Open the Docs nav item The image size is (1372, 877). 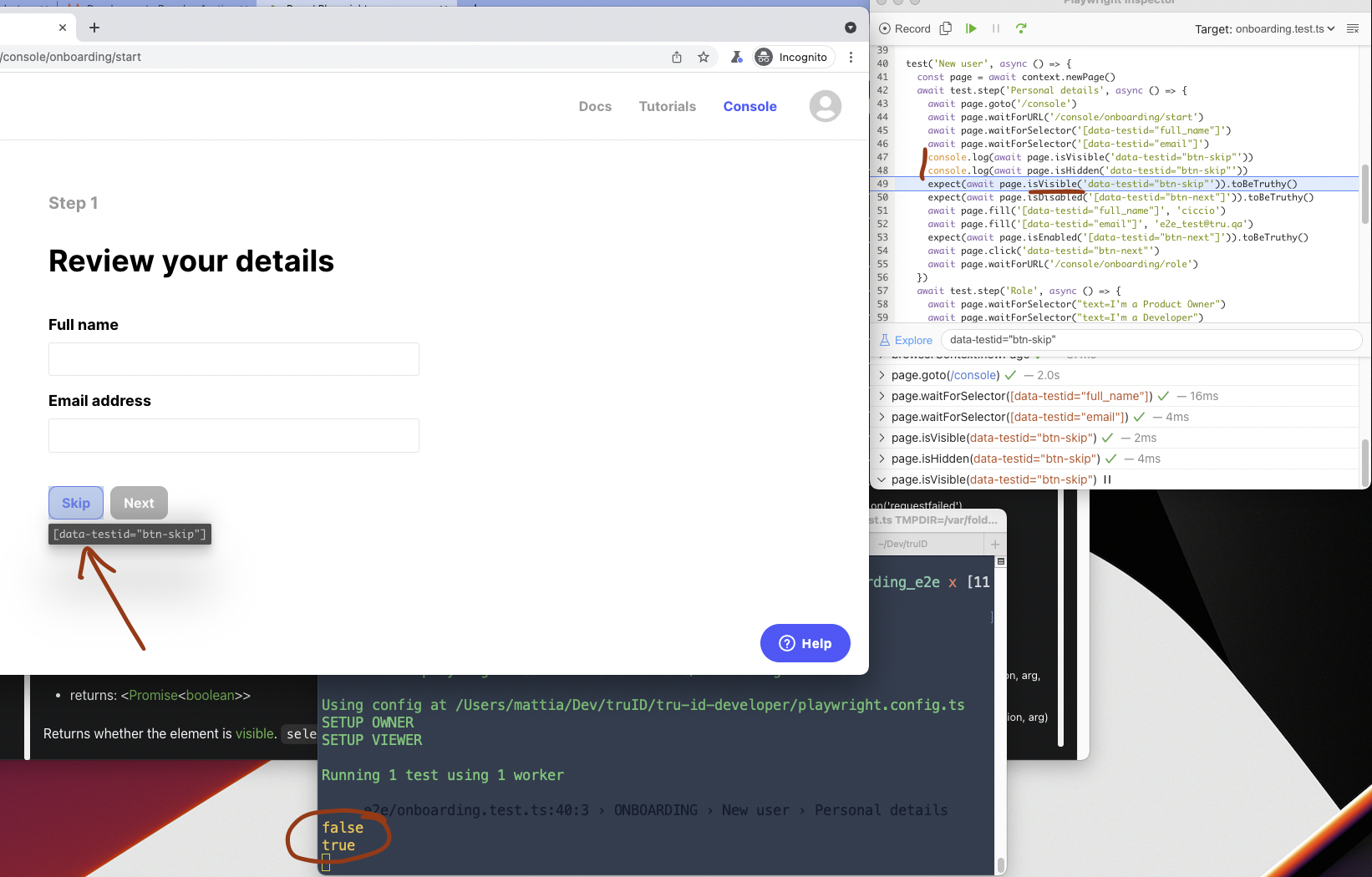595,106
